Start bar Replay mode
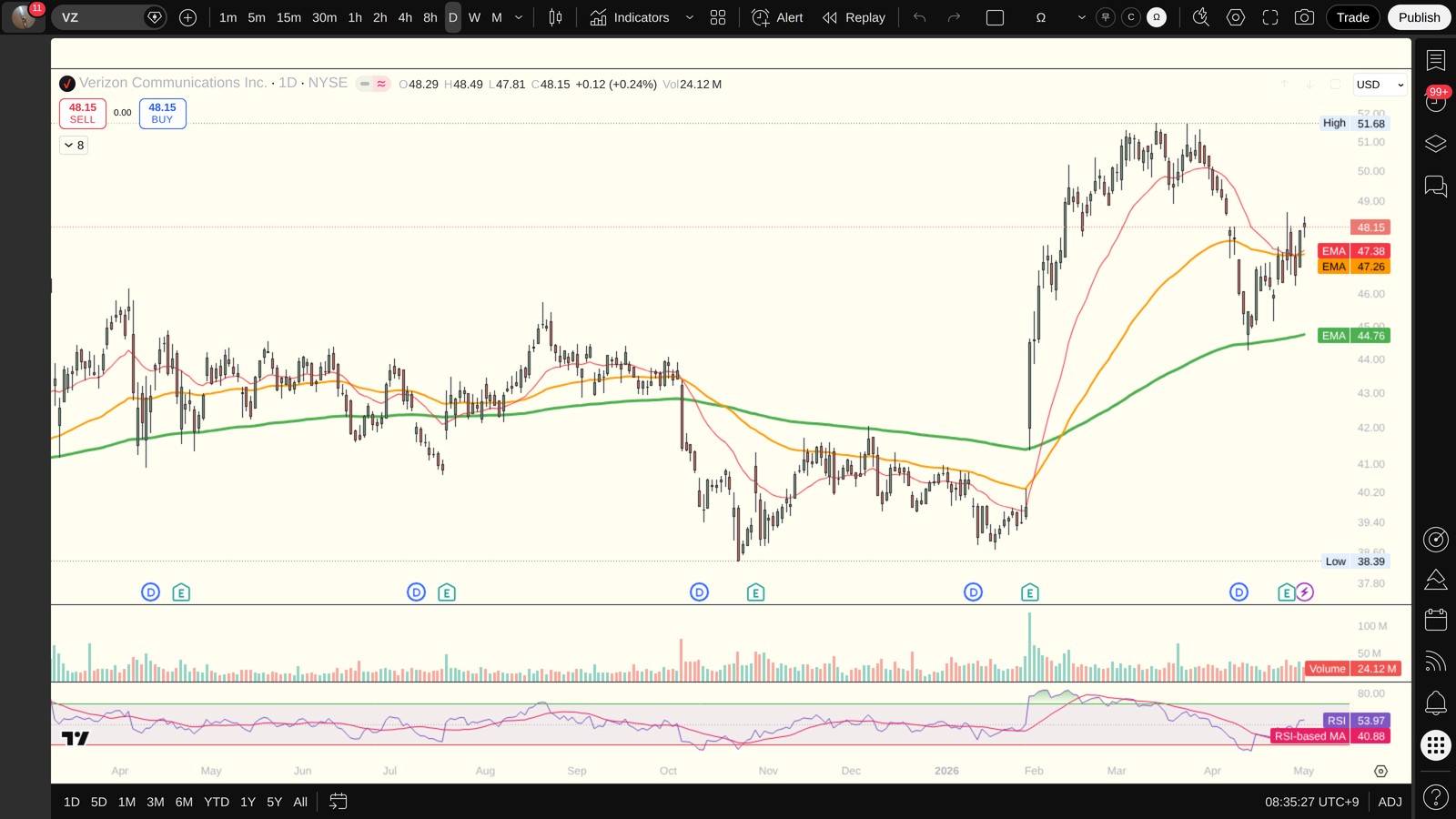This screenshot has height=819, width=1456. [x=854, y=17]
